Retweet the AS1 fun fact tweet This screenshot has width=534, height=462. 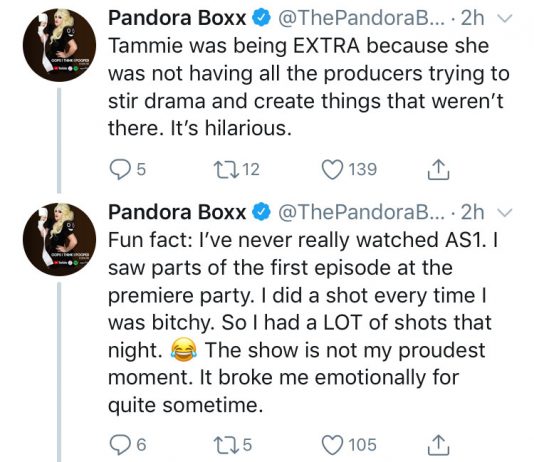point(221,445)
